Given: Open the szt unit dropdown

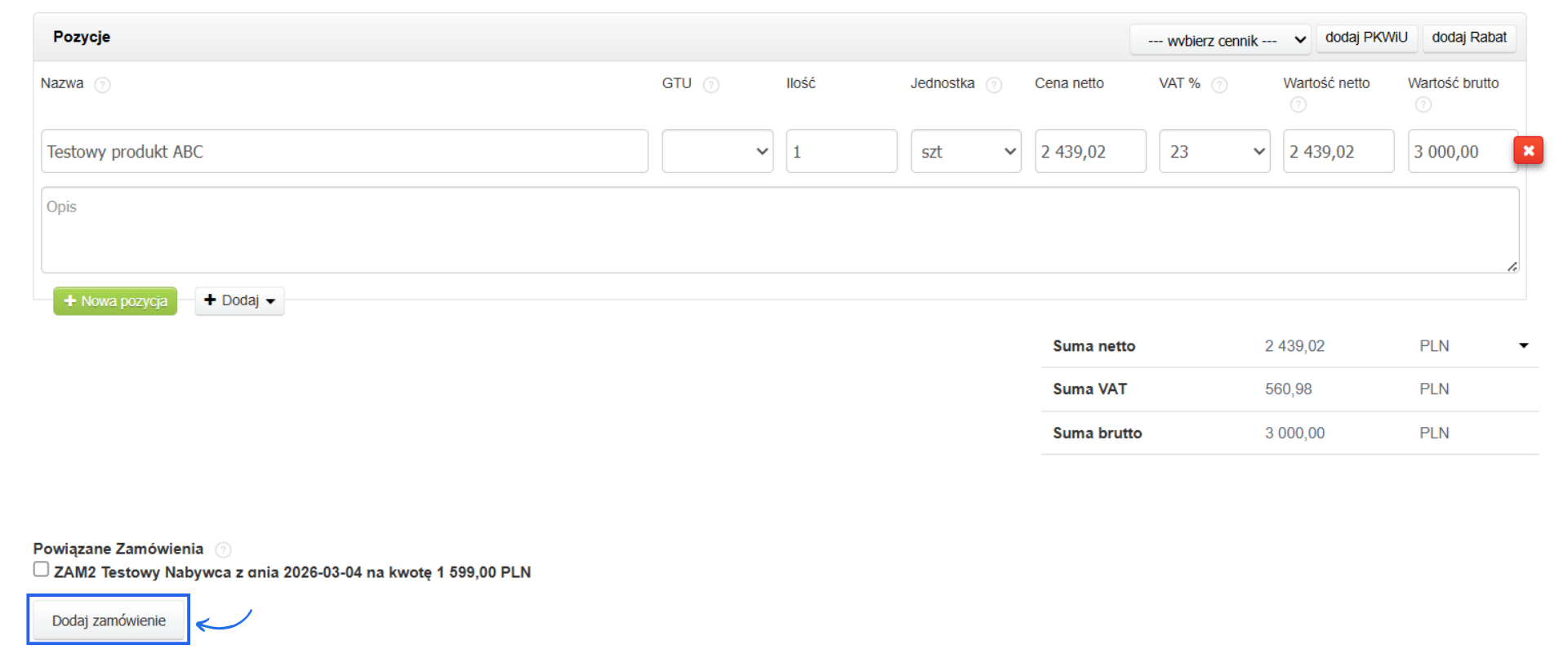Looking at the screenshot, I should coord(966,151).
